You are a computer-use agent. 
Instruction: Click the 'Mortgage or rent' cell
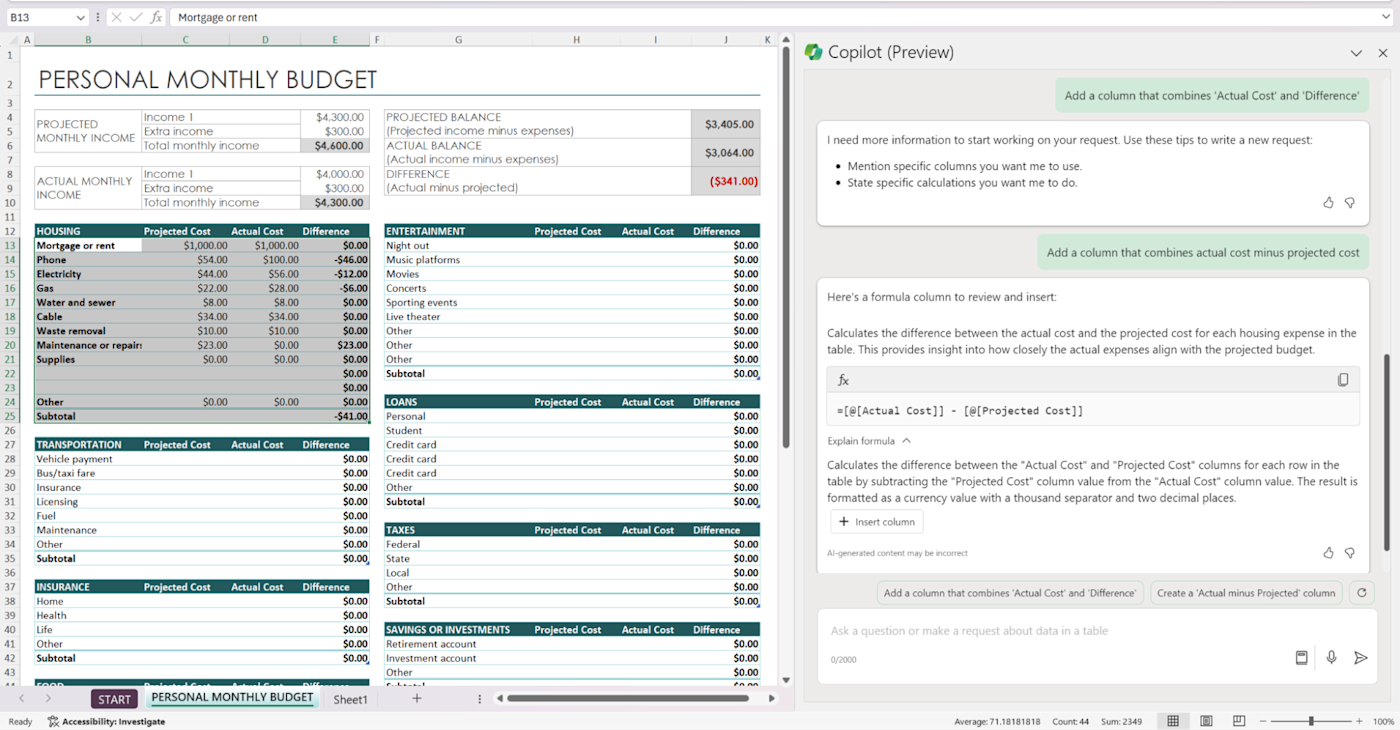click(x=88, y=245)
